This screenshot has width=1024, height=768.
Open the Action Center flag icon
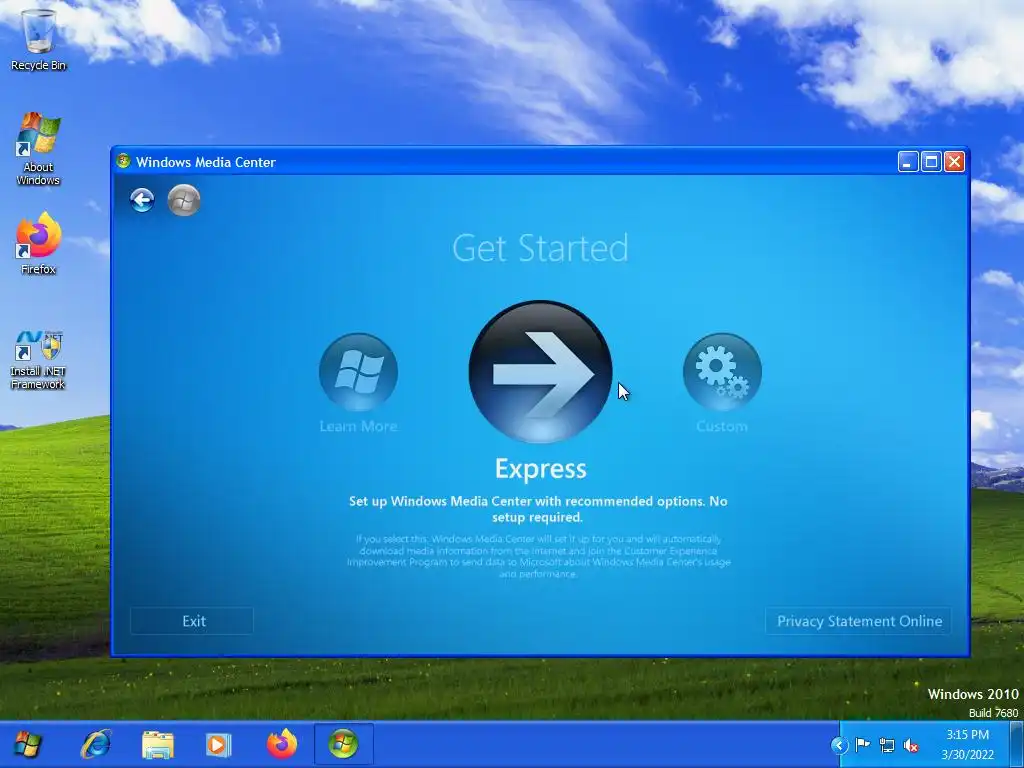click(x=863, y=744)
